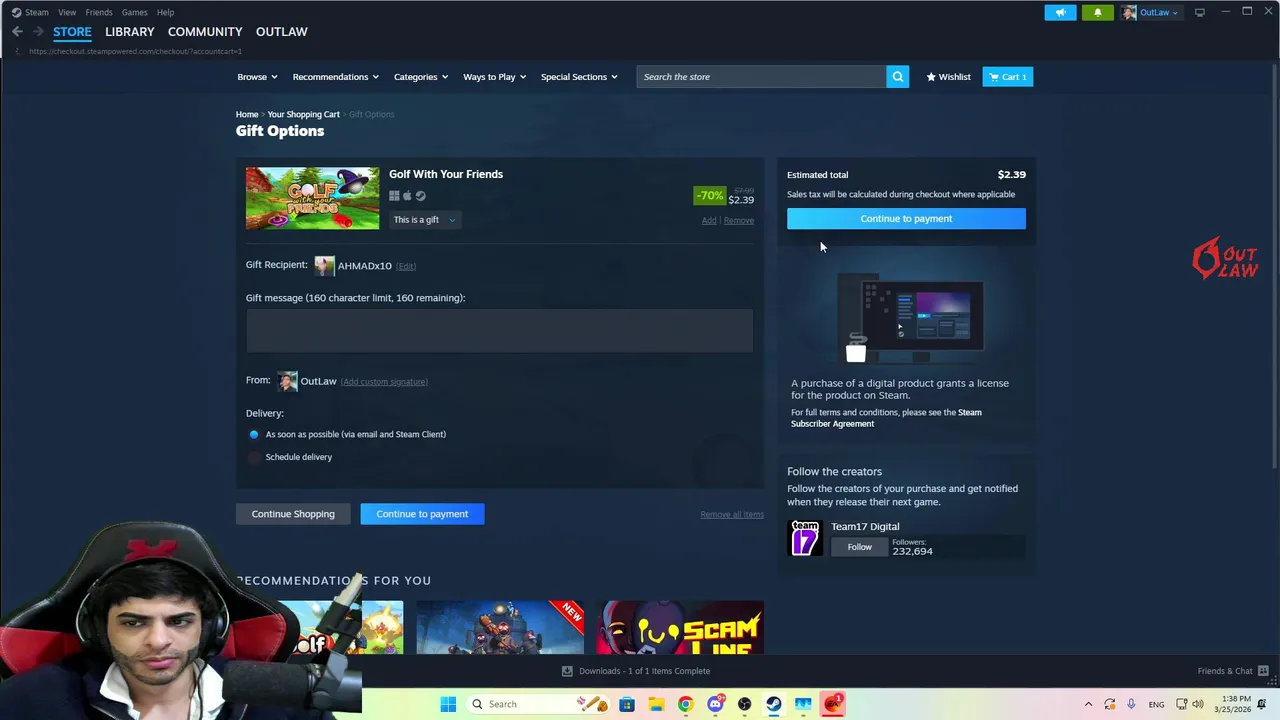Open Windows Start menu
Screen dimensions: 1280x720
448,704
